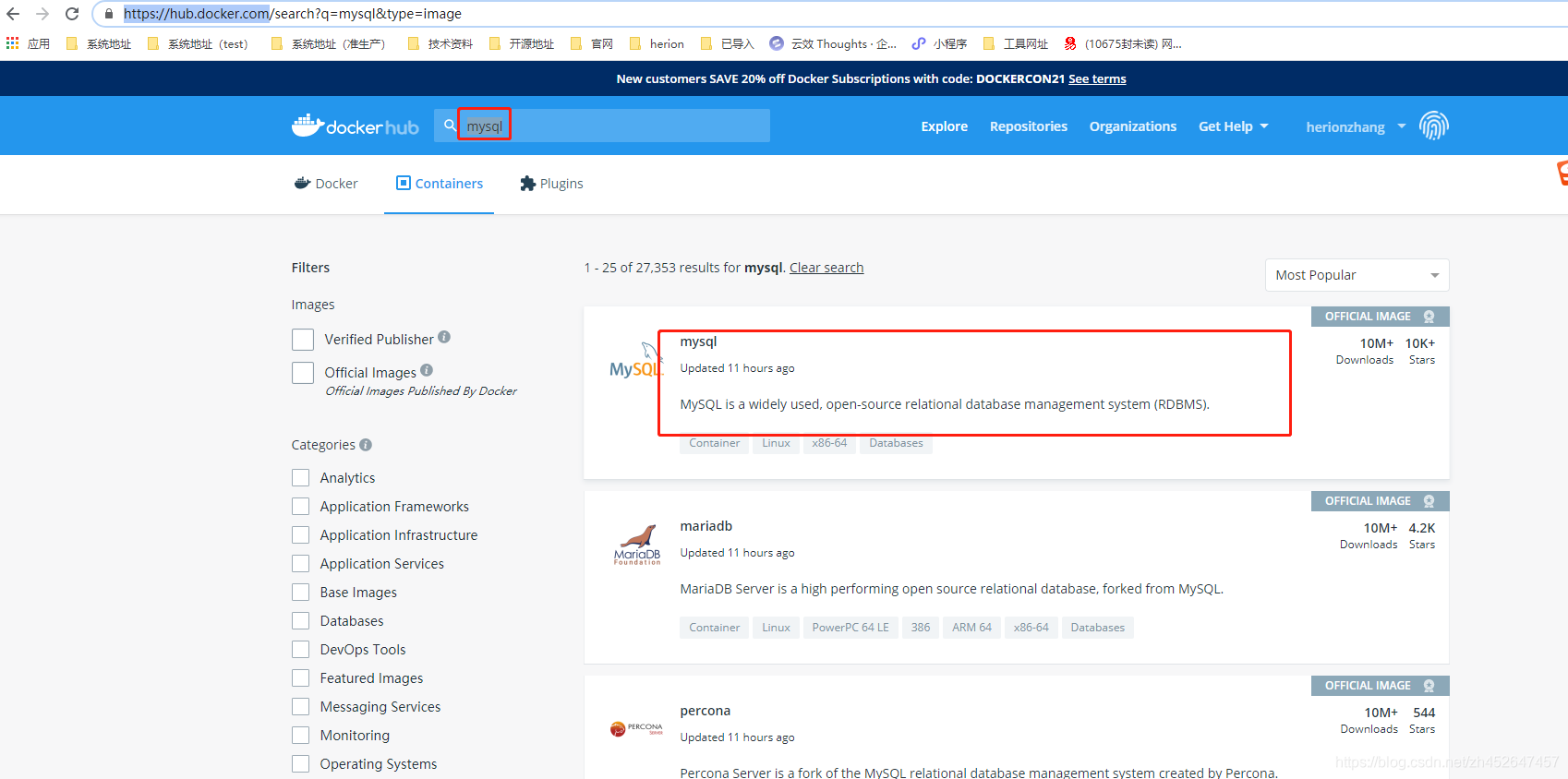
Task: Open the herion bookmark folder
Action: (657, 43)
